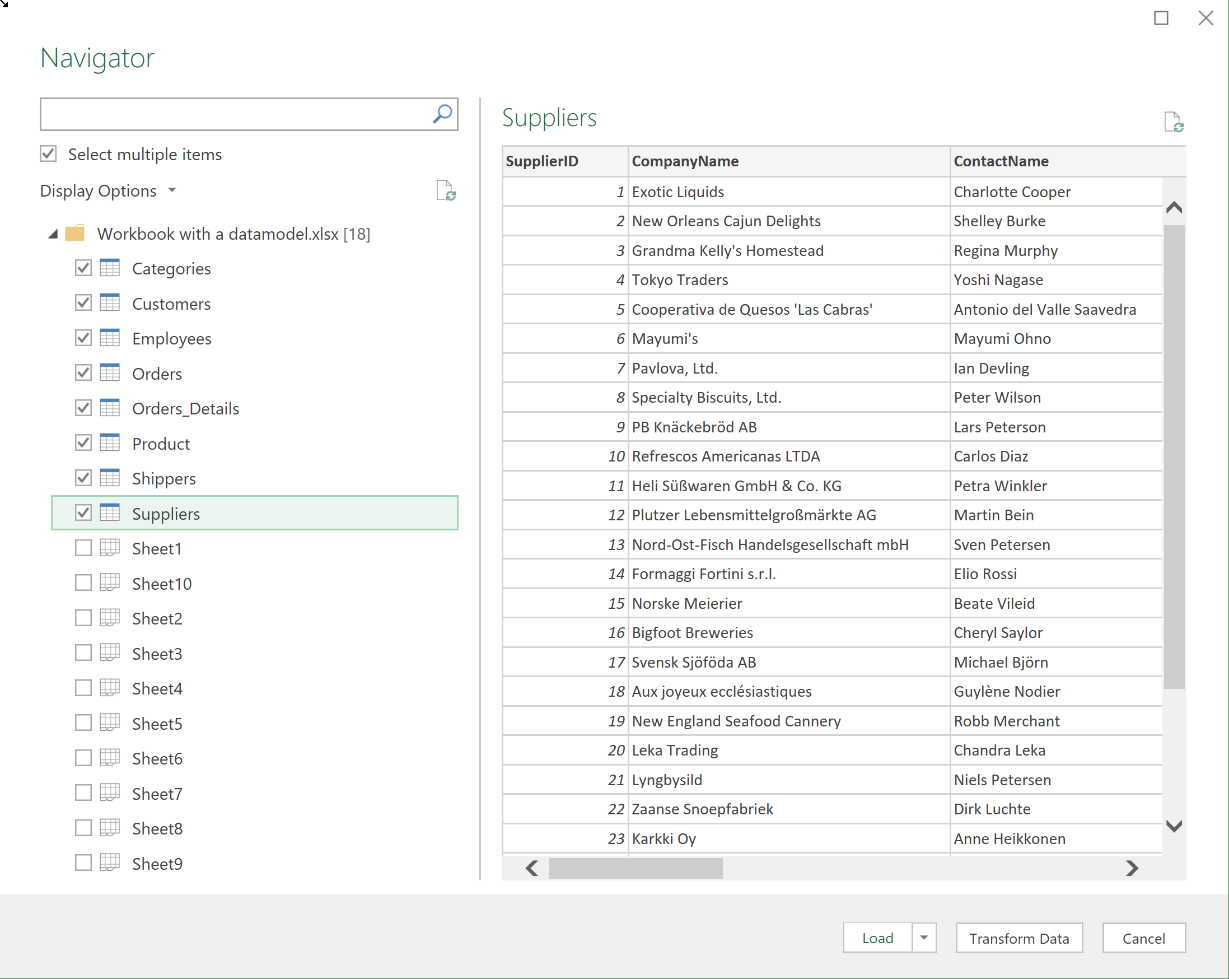Click the Customers table icon
This screenshot has height=979, width=1229.
point(110,303)
